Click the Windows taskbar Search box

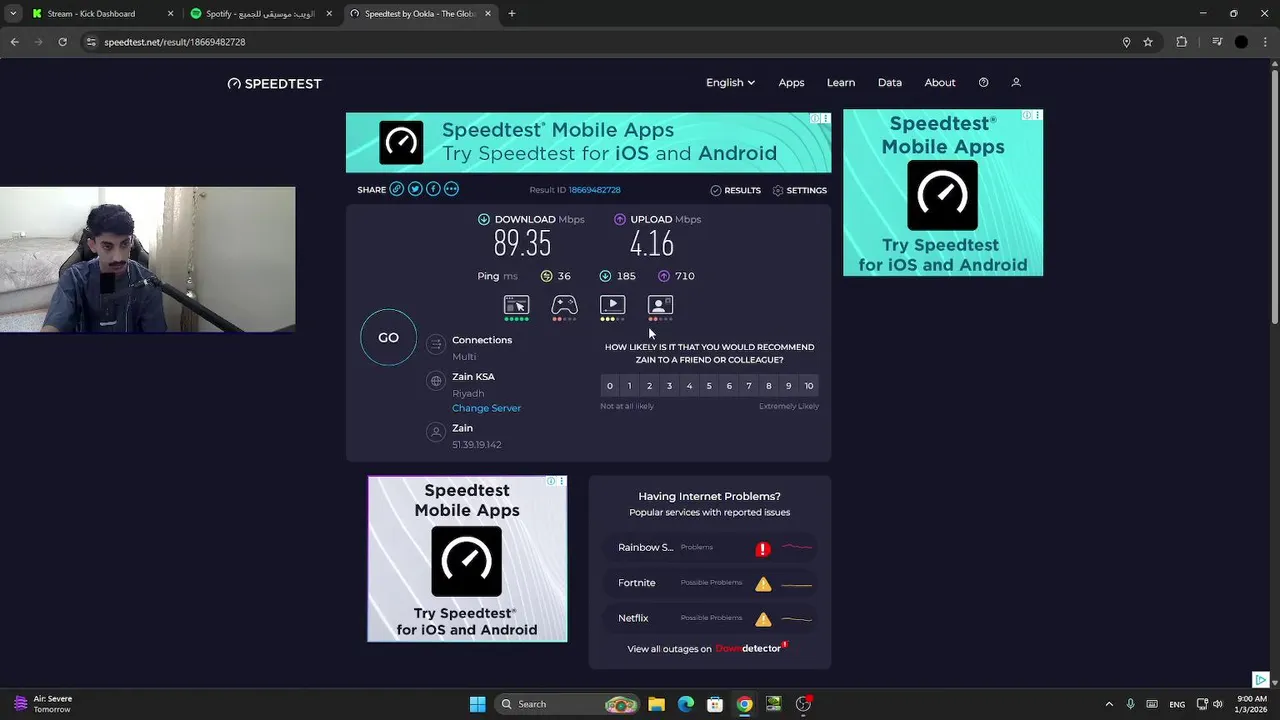pos(566,704)
